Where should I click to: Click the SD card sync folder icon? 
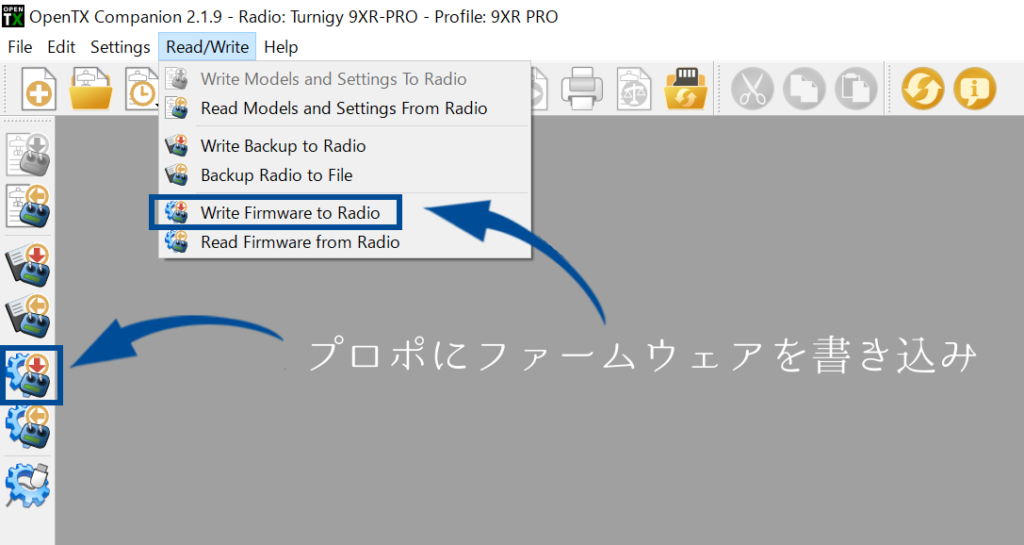pos(686,89)
